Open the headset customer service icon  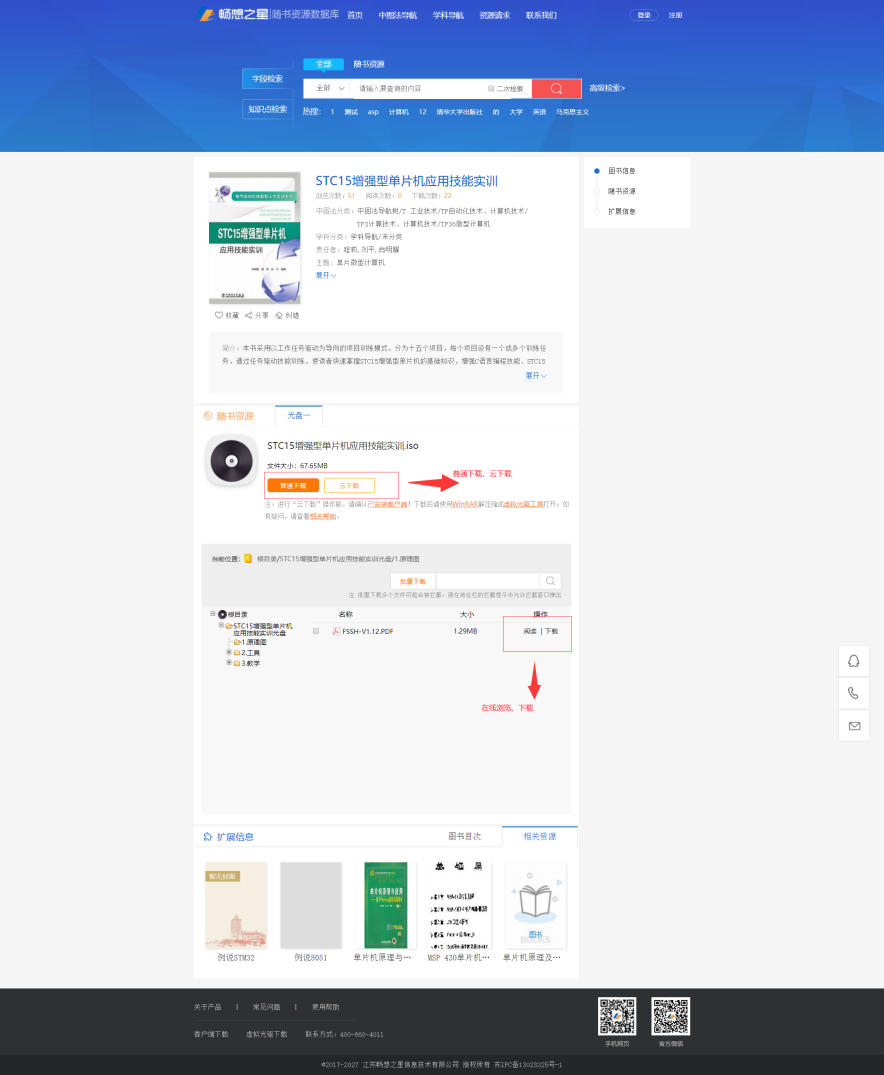(x=854, y=661)
